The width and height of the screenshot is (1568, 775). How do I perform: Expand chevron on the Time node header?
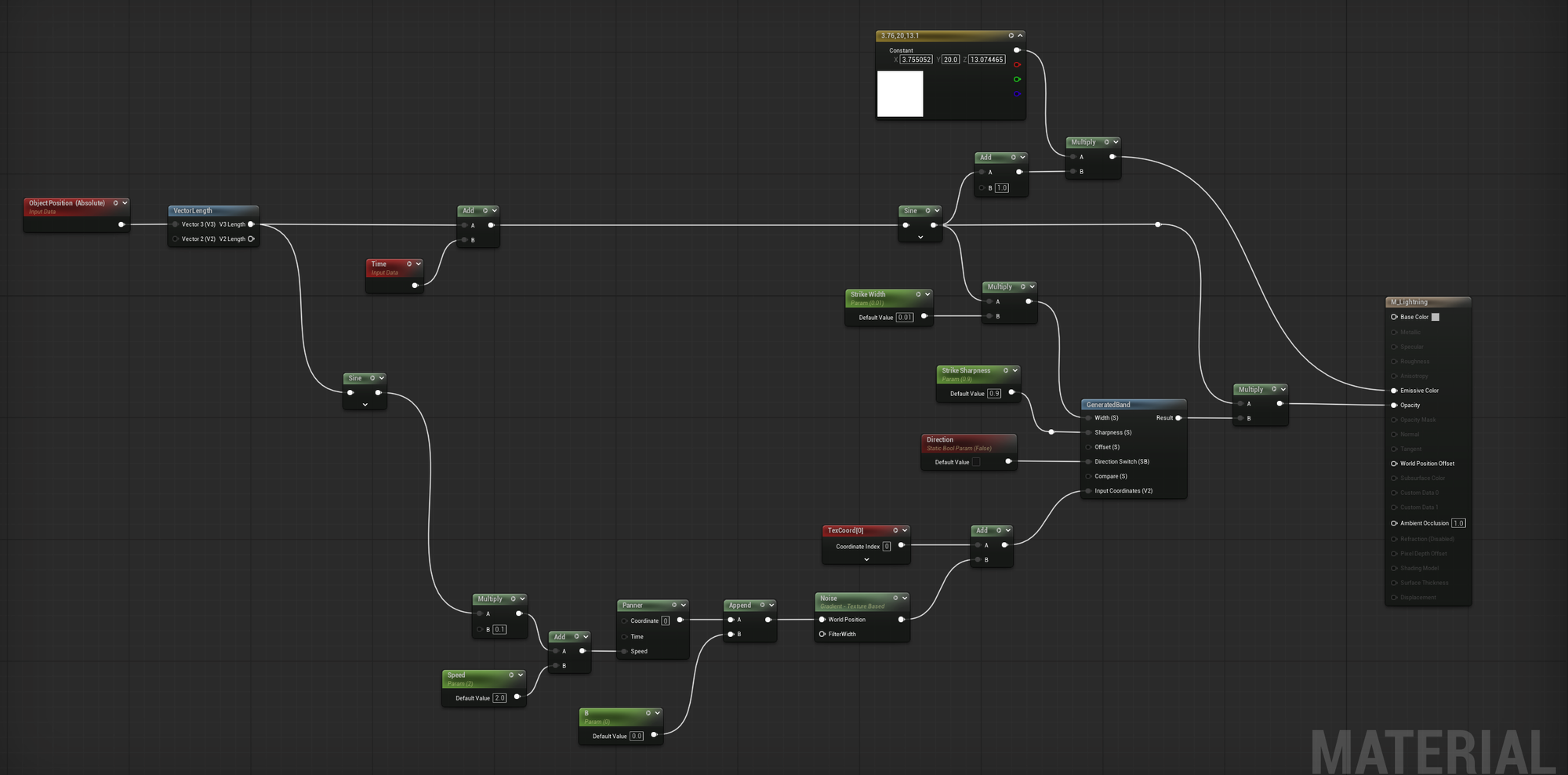tap(419, 264)
